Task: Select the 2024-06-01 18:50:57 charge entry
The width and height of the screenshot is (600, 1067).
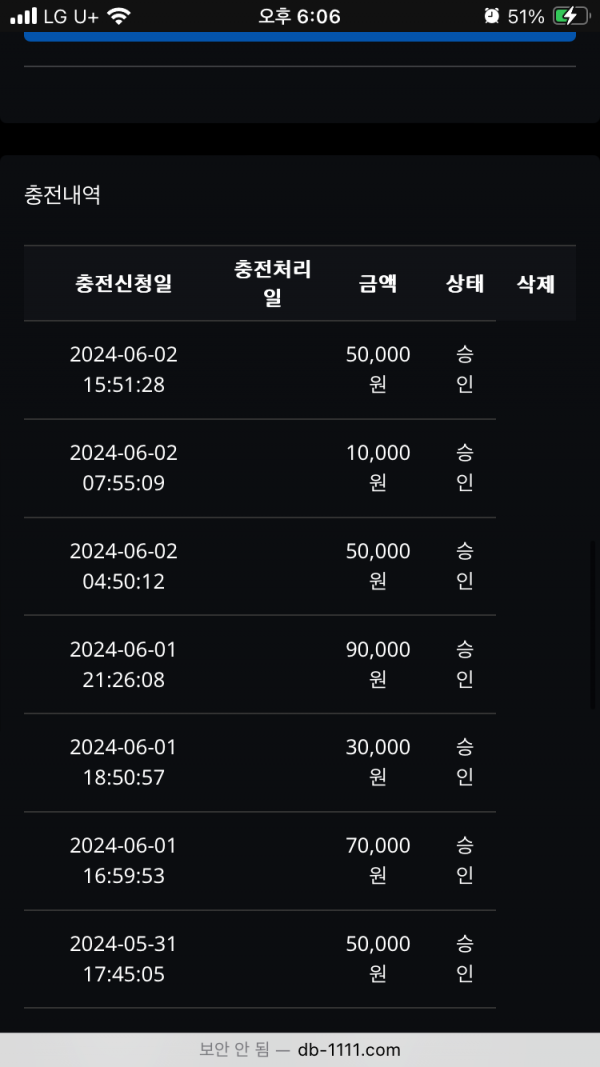Action: click(124, 762)
